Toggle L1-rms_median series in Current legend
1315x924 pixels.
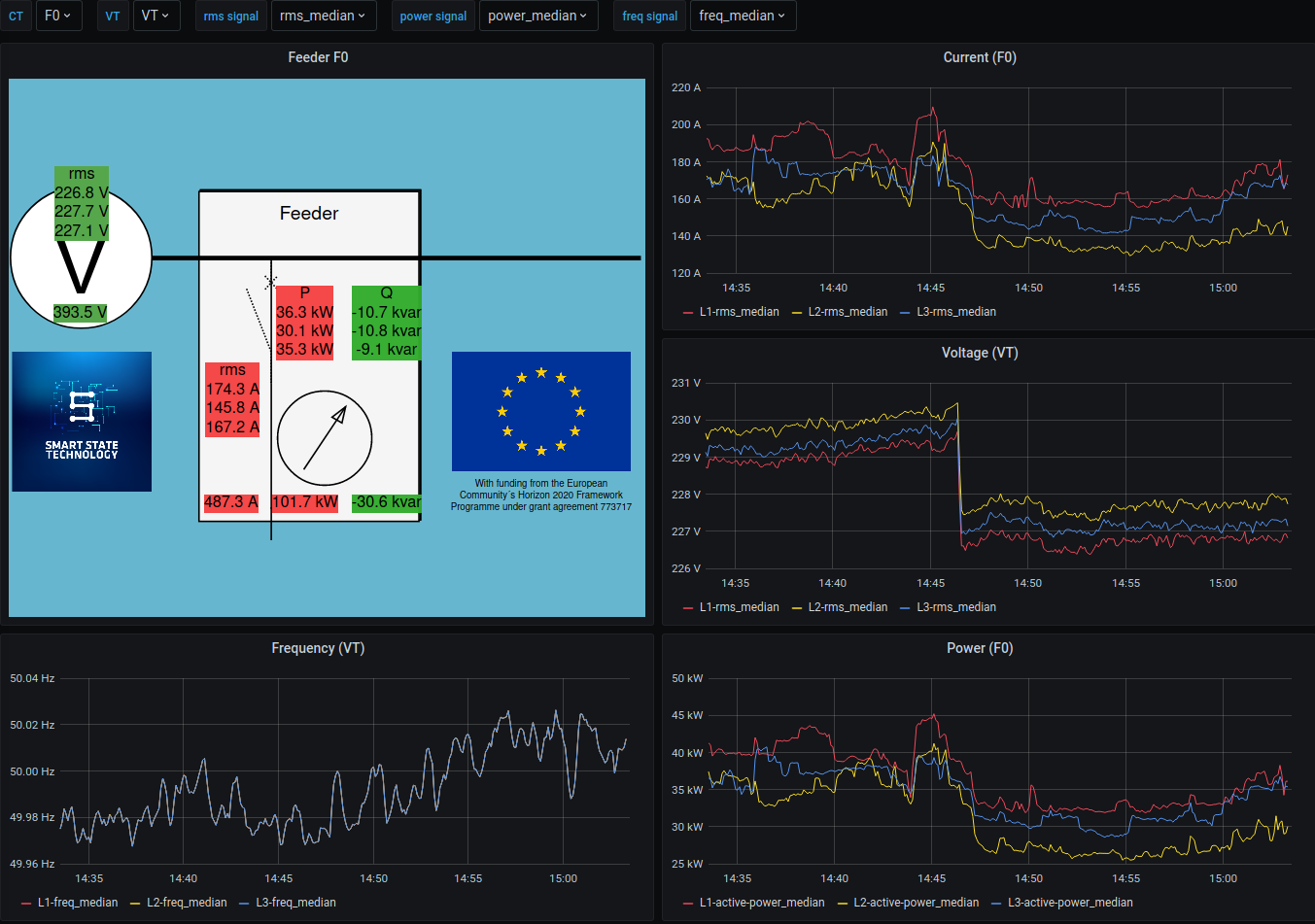pyautogui.click(x=740, y=312)
